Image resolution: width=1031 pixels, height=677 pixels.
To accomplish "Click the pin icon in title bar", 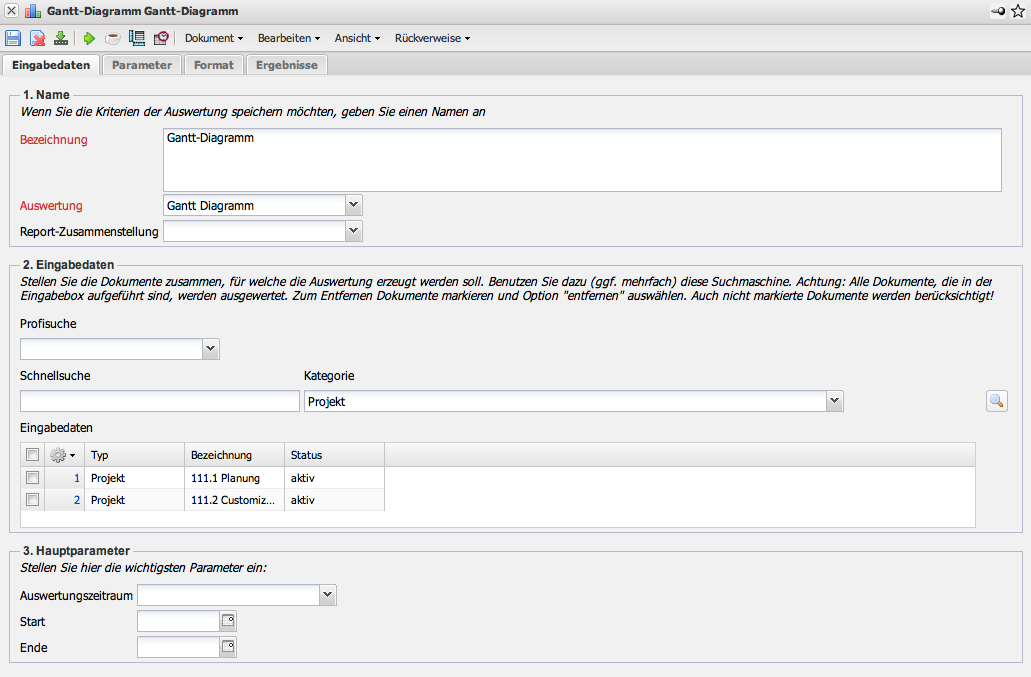I will [997, 11].
